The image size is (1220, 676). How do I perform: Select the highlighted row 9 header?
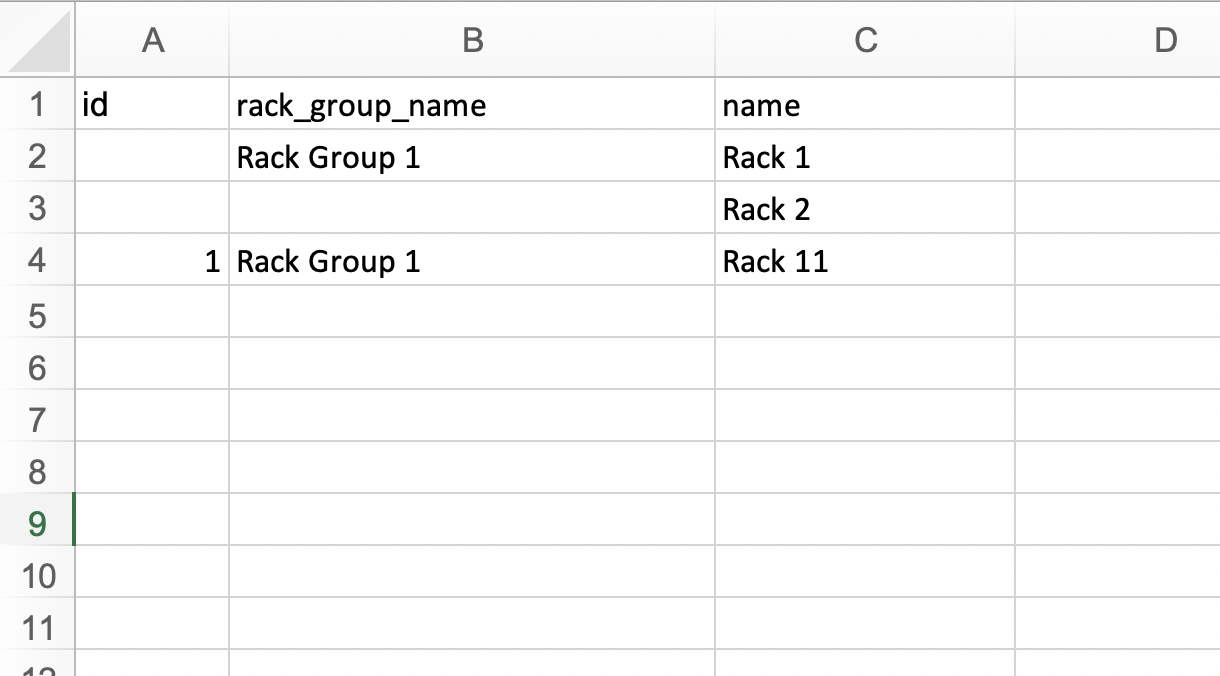pyautogui.click(x=37, y=520)
